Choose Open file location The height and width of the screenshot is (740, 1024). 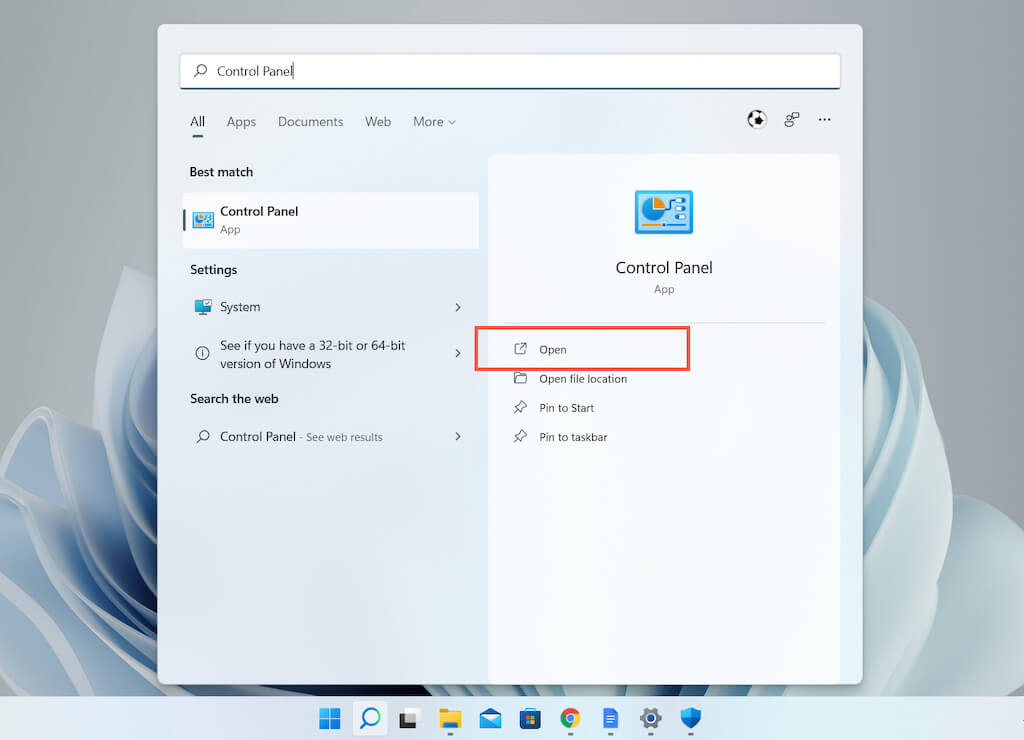point(583,379)
